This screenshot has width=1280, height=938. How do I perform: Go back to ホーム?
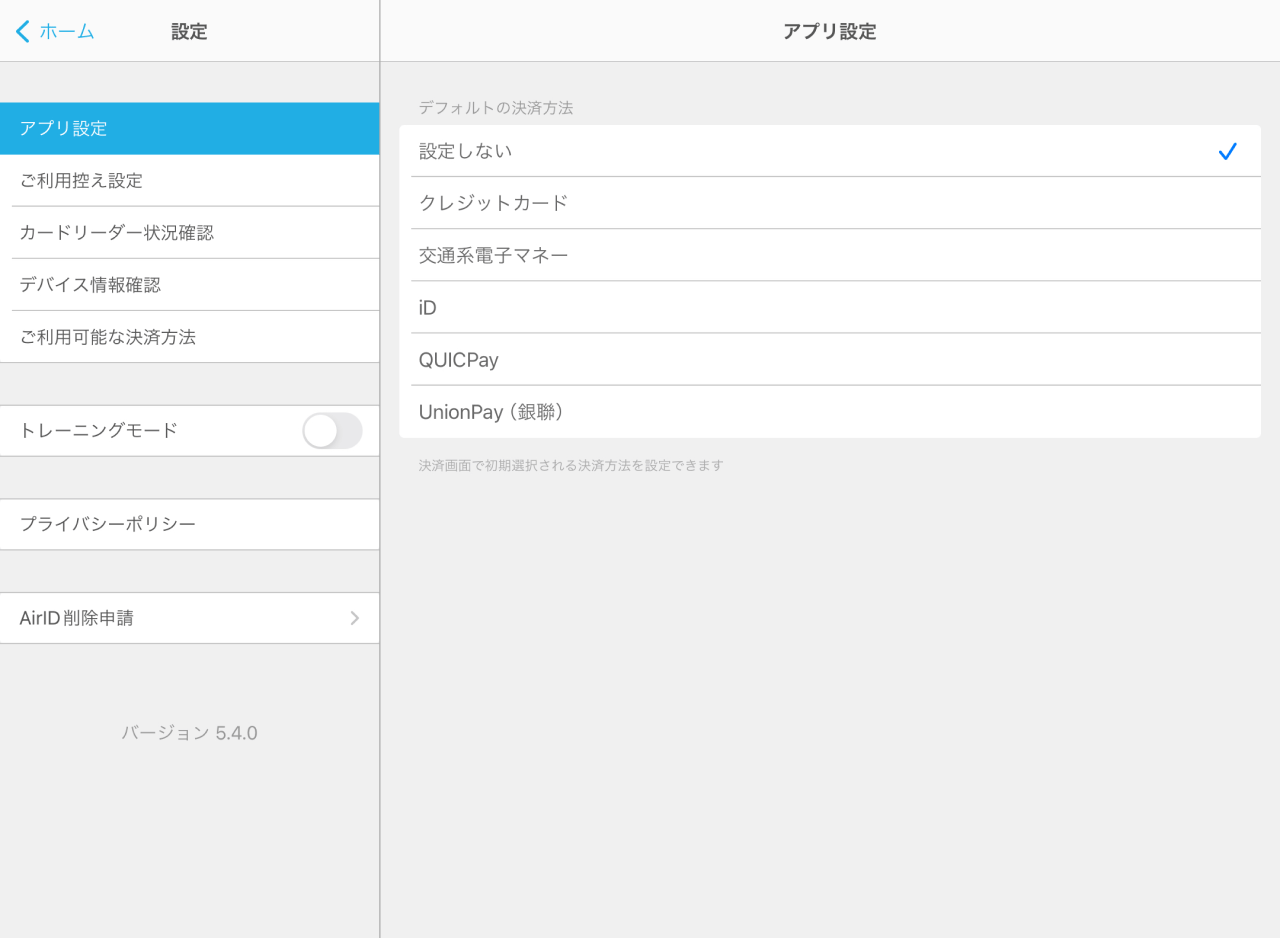click(55, 31)
